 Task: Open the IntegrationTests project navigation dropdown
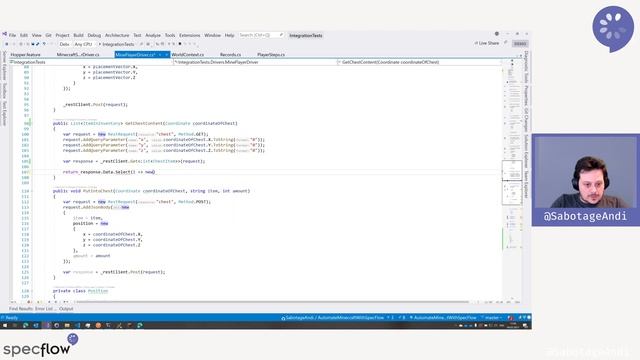91,62
